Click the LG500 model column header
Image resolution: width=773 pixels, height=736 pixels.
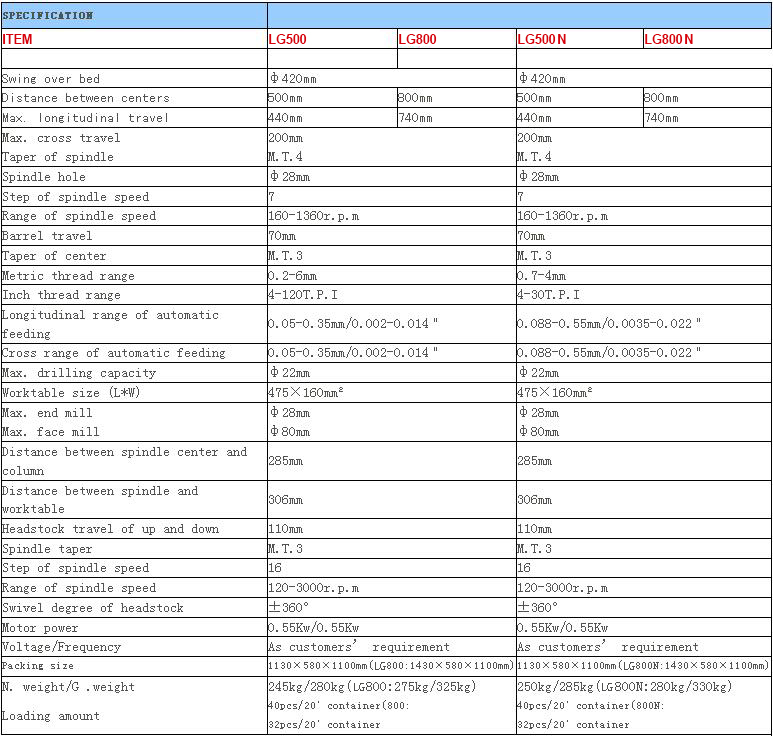coord(288,39)
